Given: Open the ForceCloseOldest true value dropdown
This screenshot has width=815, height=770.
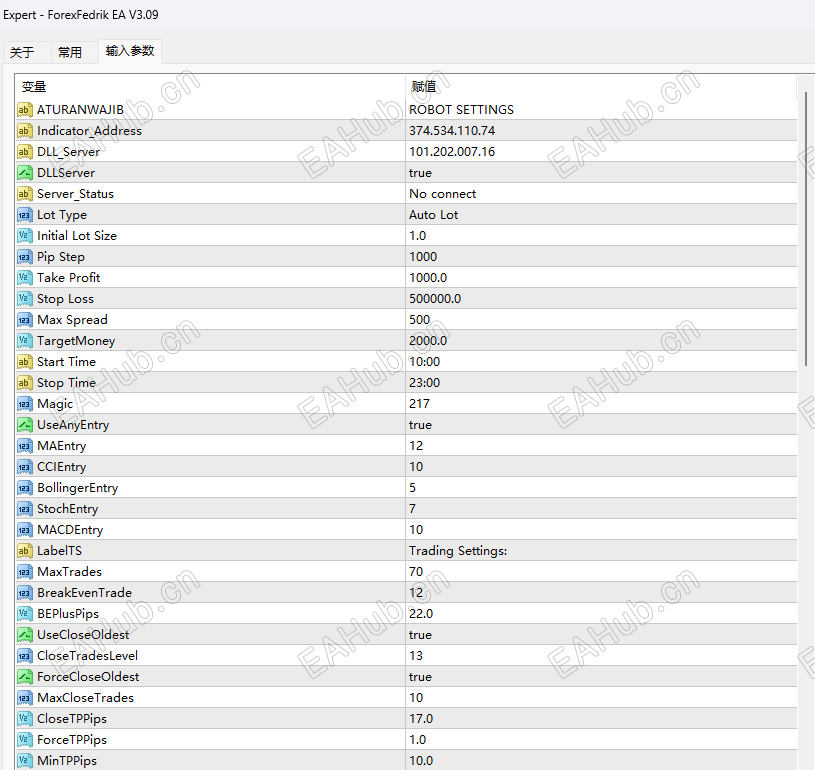Looking at the screenshot, I should point(601,677).
